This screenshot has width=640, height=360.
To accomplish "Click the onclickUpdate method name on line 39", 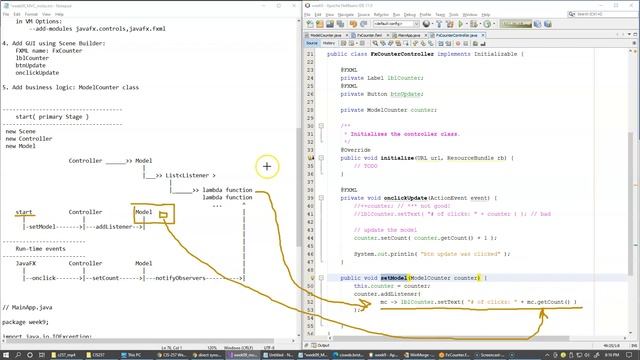I will pyautogui.click(x=405, y=198).
